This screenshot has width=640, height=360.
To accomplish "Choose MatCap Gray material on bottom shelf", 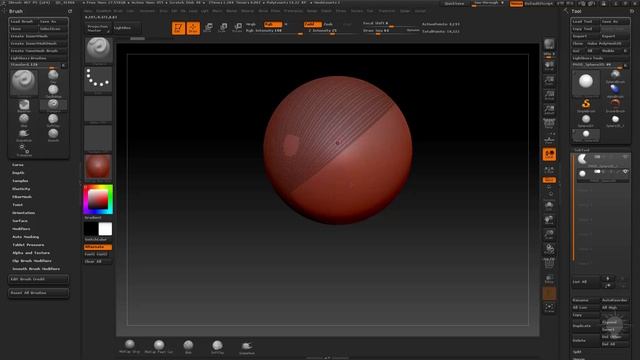I will [x=129, y=346].
